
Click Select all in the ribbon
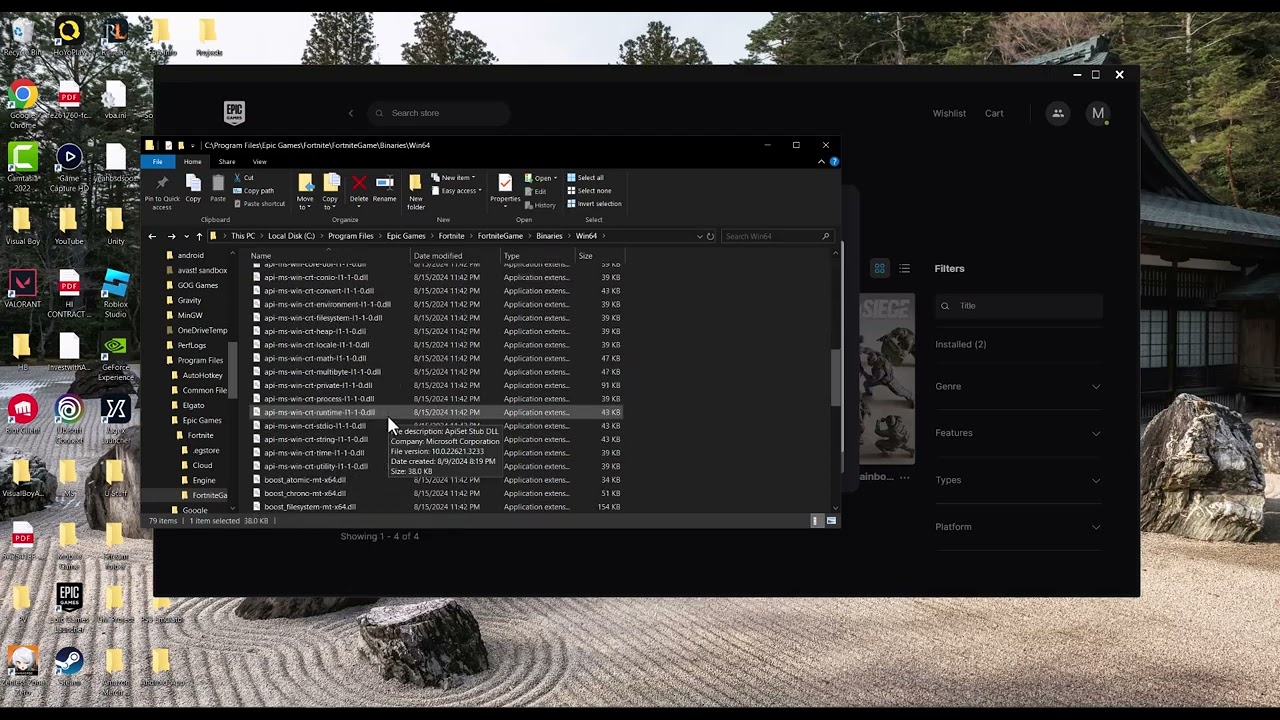(585, 178)
